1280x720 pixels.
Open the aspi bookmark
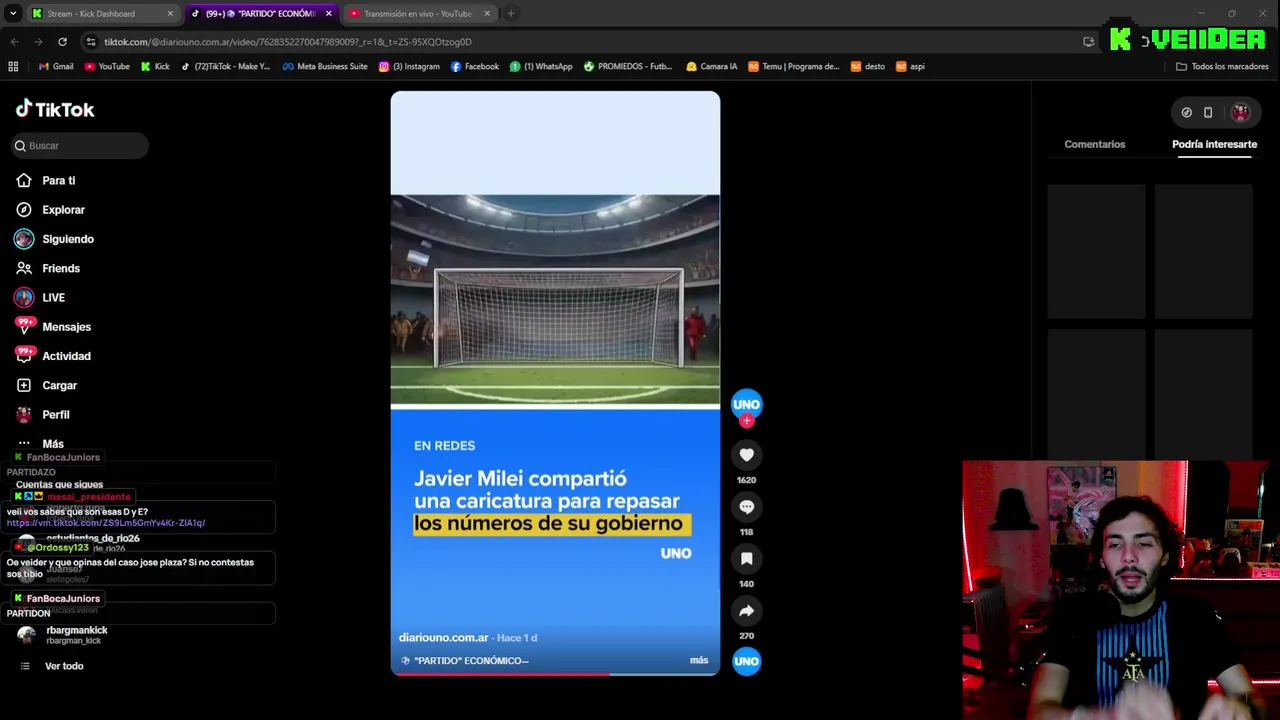910,66
